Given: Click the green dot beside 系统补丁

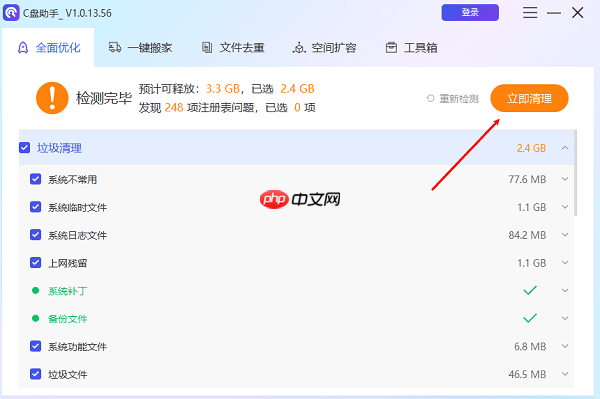Looking at the screenshot, I should pyautogui.click(x=36, y=291).
